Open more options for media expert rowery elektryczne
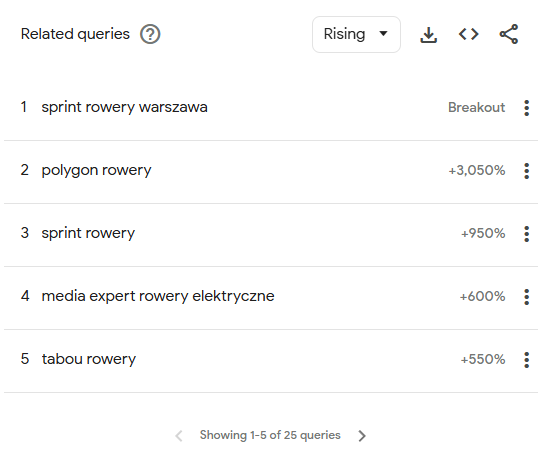The image size is (546, 459). (527, 297)
